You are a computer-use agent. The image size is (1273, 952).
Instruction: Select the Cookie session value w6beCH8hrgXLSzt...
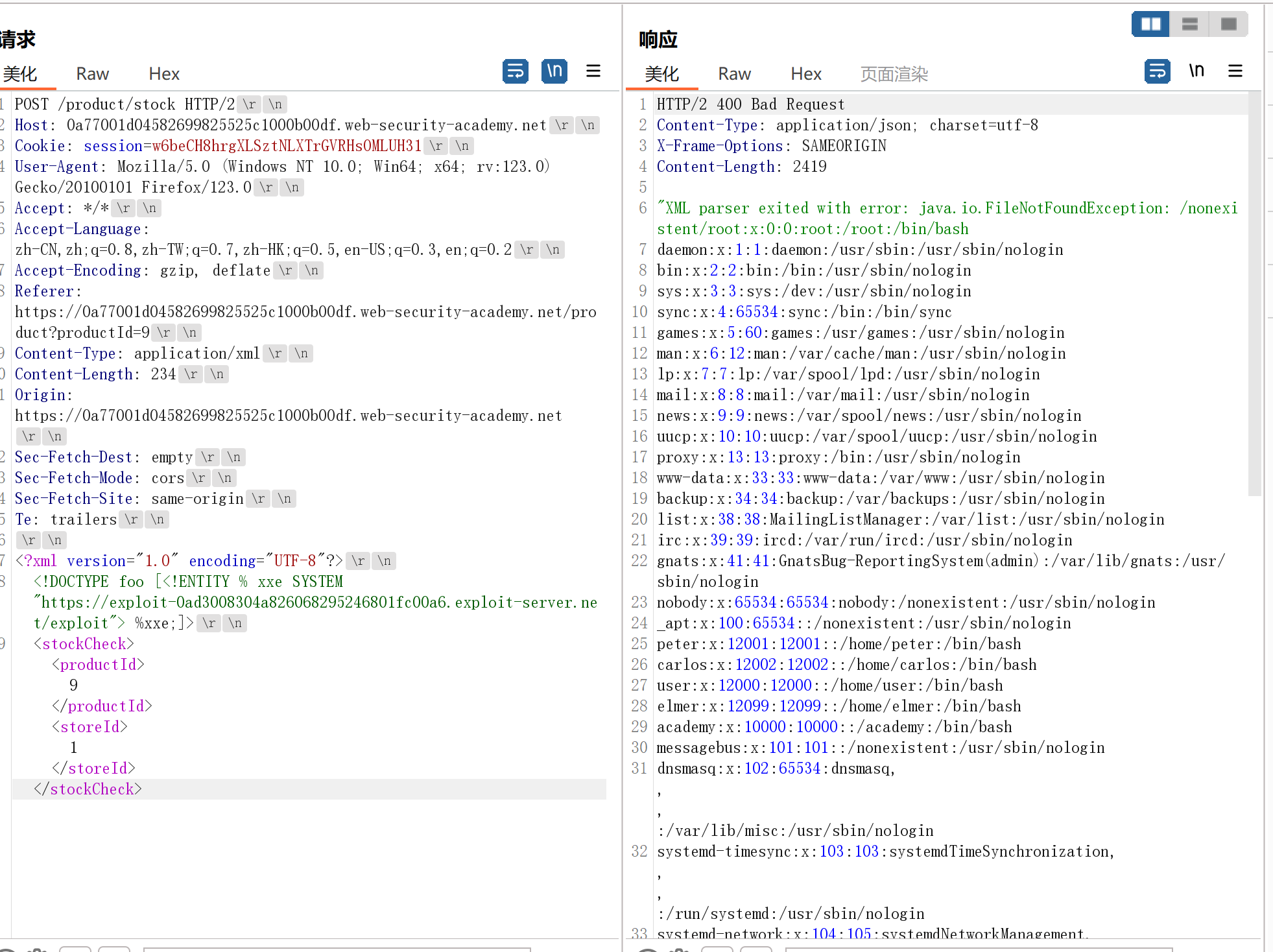[287, 146]
